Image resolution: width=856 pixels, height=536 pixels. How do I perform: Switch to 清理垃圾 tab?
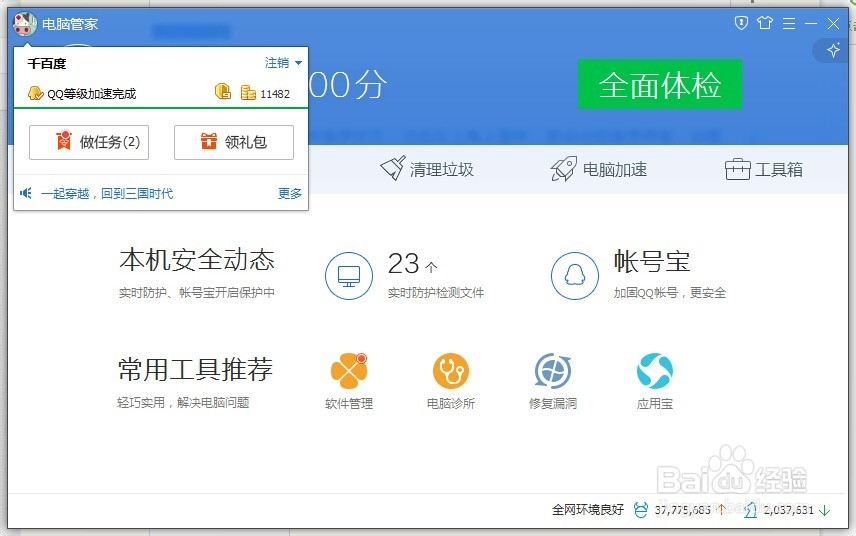pyautogui.click(x=427, y=169)
